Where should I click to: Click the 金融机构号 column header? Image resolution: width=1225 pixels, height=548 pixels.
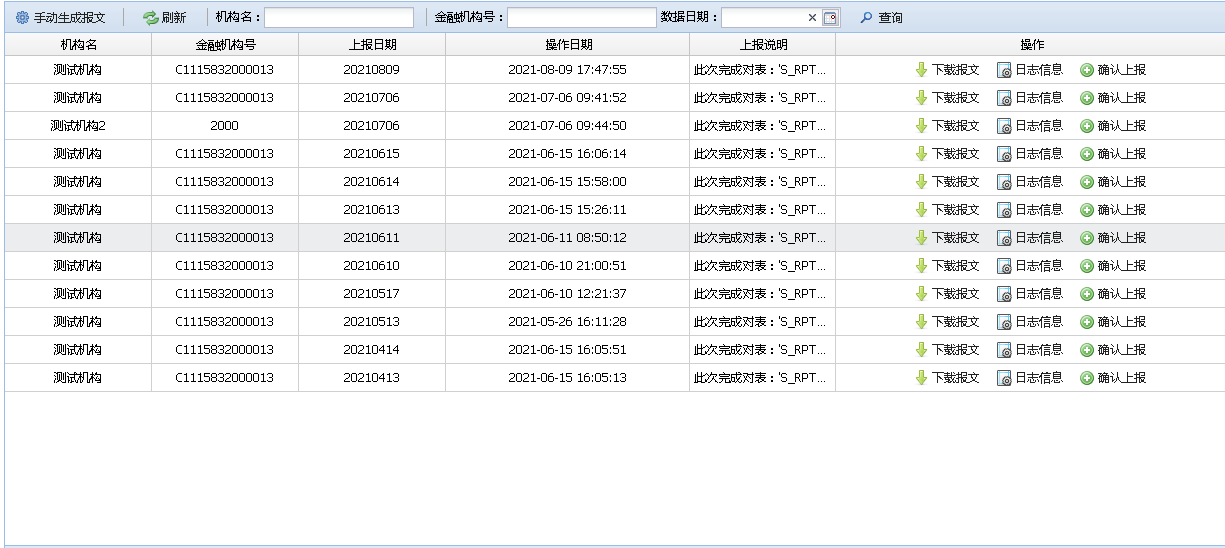coord(224,45)
